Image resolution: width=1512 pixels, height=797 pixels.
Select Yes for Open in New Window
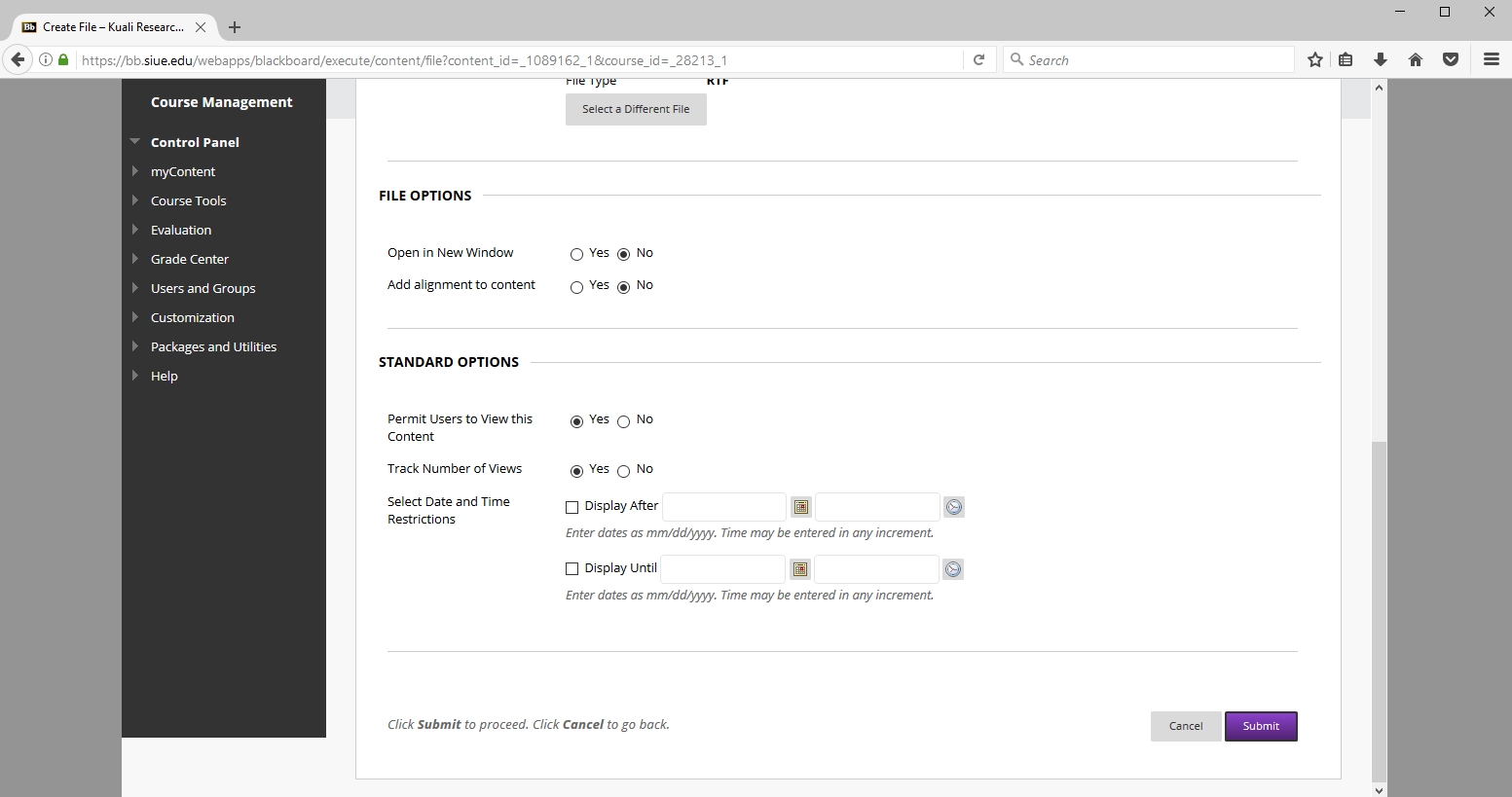576,255
